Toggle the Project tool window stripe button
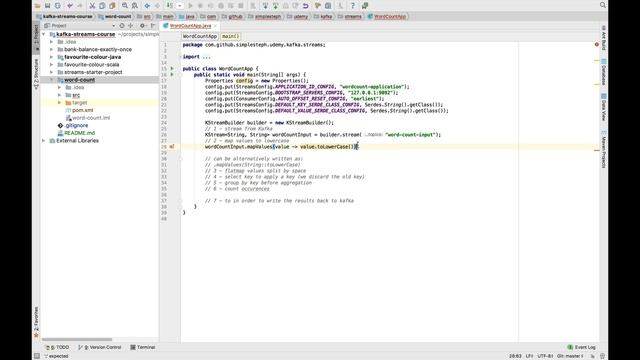The height and width of the screenshot is (360, 640). pyautogui.click(x=36, y=37)
